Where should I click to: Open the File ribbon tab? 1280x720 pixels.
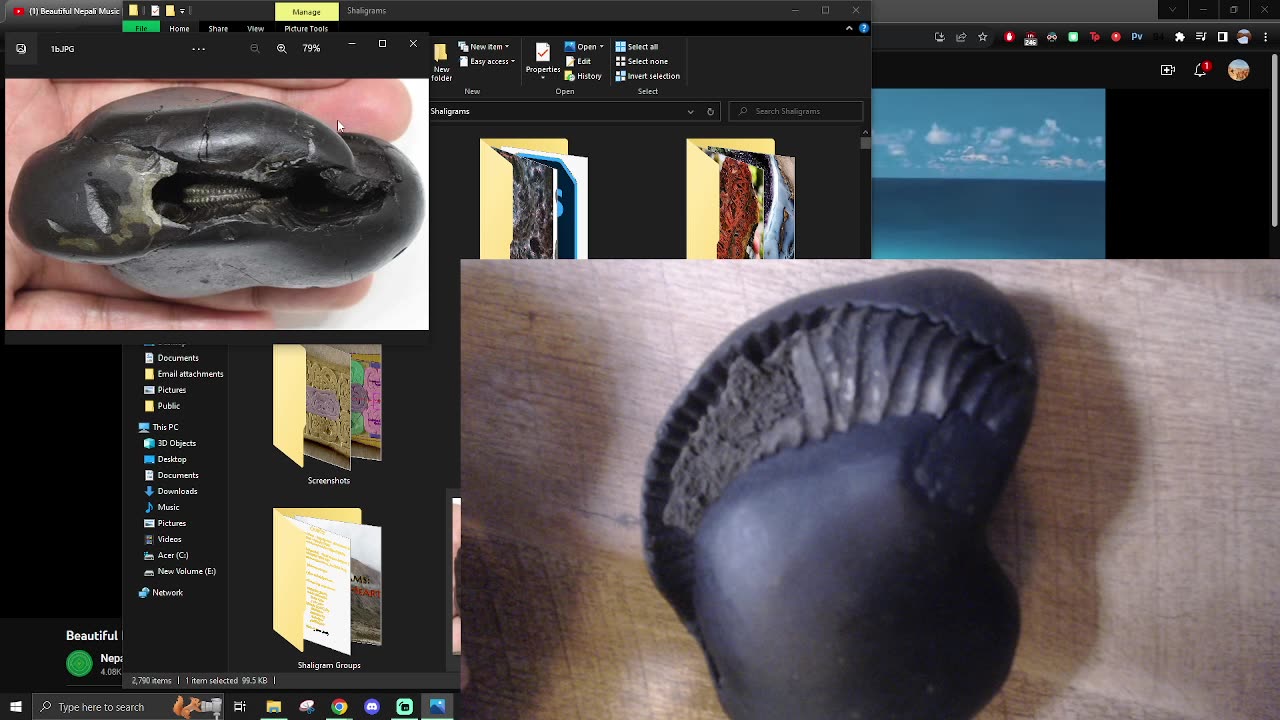click(x=141, y=28)
